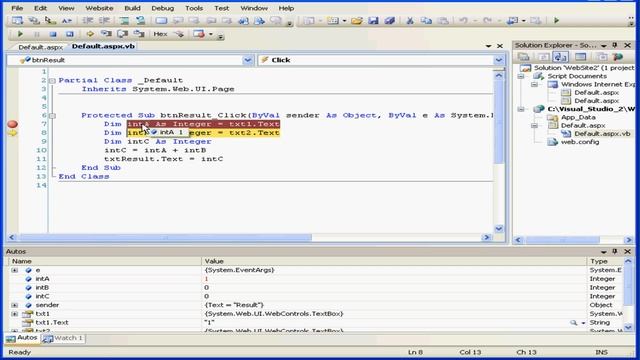This screenshot has width=640, height=360.
Task: Click the Paste icon
Action: tap(443, 20)
